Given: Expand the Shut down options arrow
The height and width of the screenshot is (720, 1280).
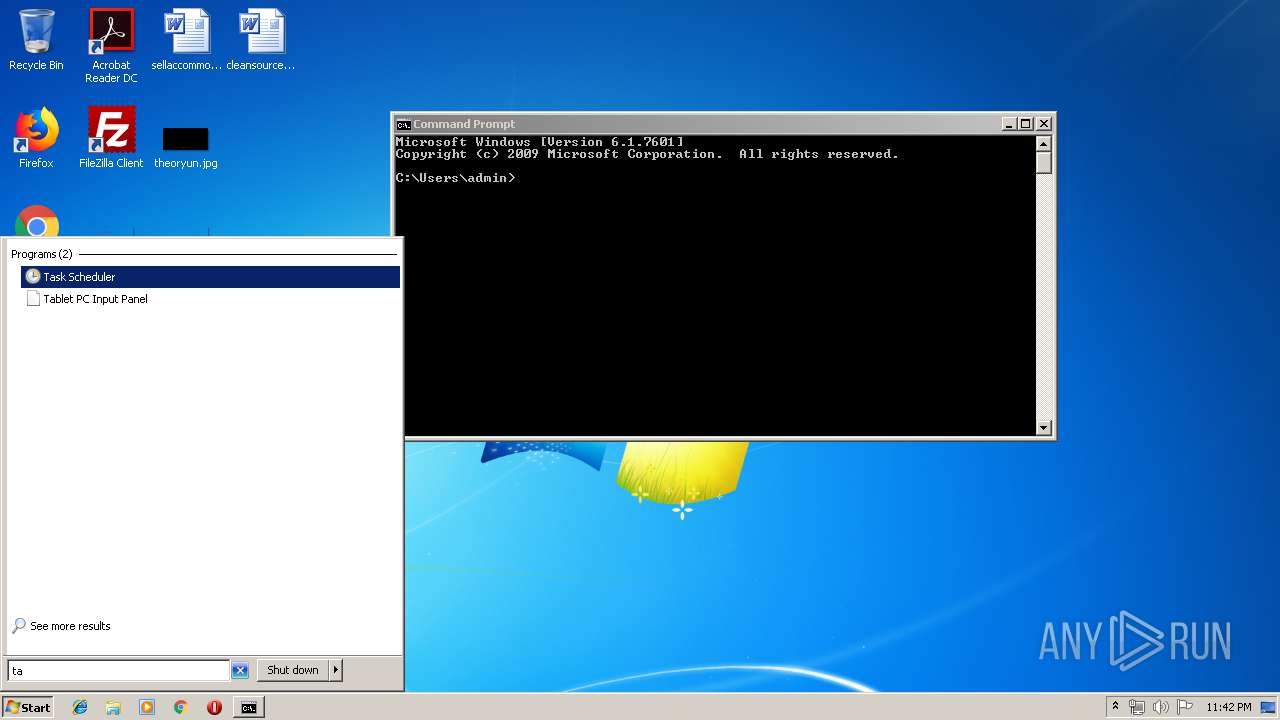Looking at the screenshot, I should (336, 670).
